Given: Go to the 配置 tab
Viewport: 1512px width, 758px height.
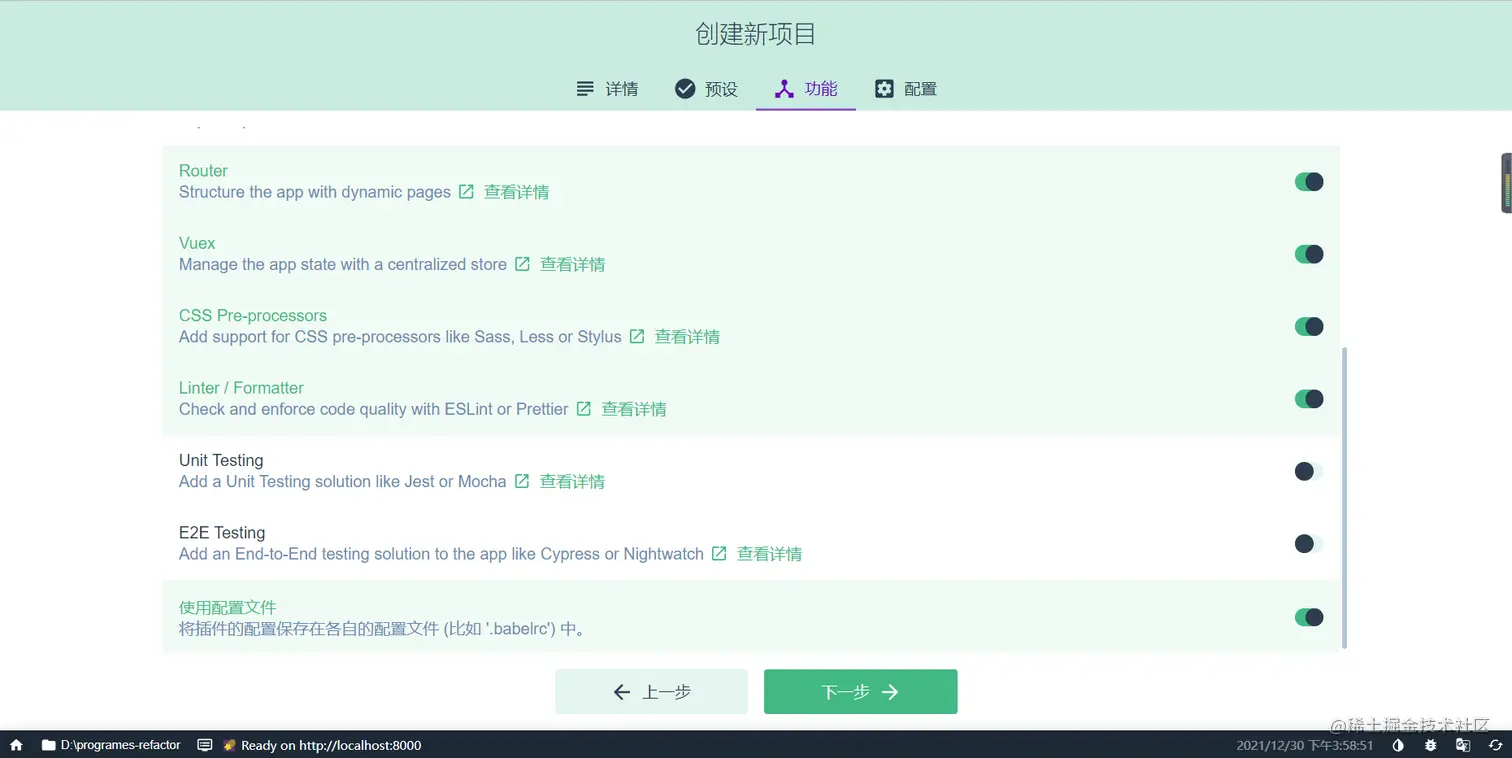Looking at the screenshot, I should coord(906,89).
